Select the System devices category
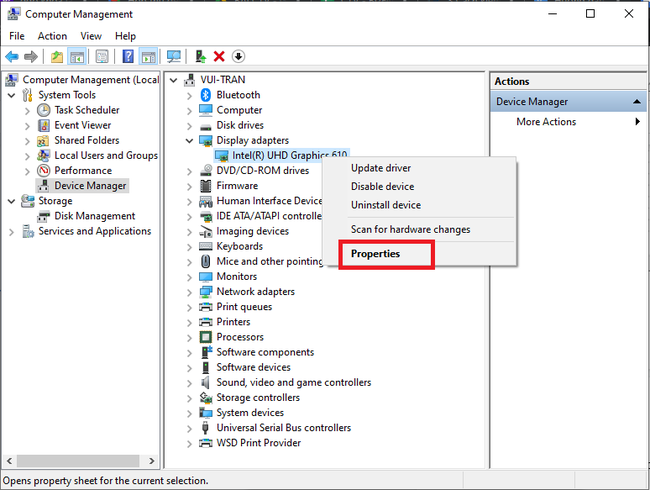Image resolution: width=650 pixels, height=490 pixels. (x=250, y=412)
